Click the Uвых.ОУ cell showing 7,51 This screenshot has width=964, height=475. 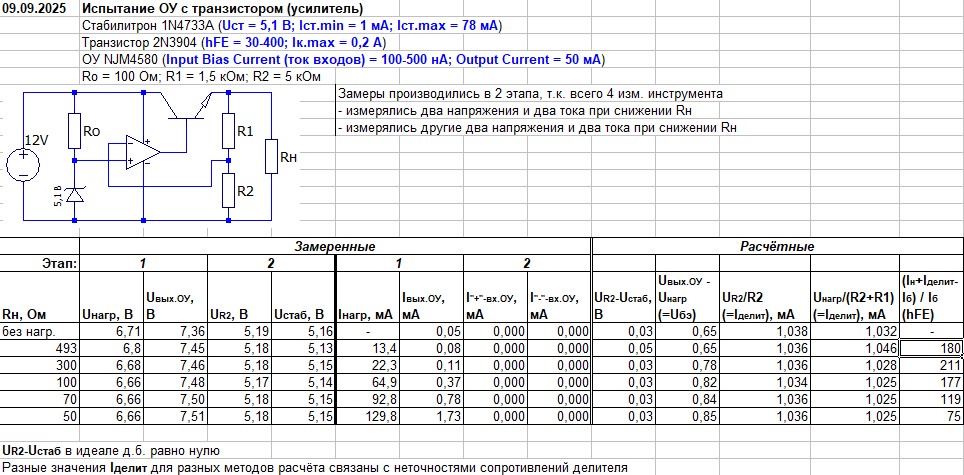pos(175,414)
